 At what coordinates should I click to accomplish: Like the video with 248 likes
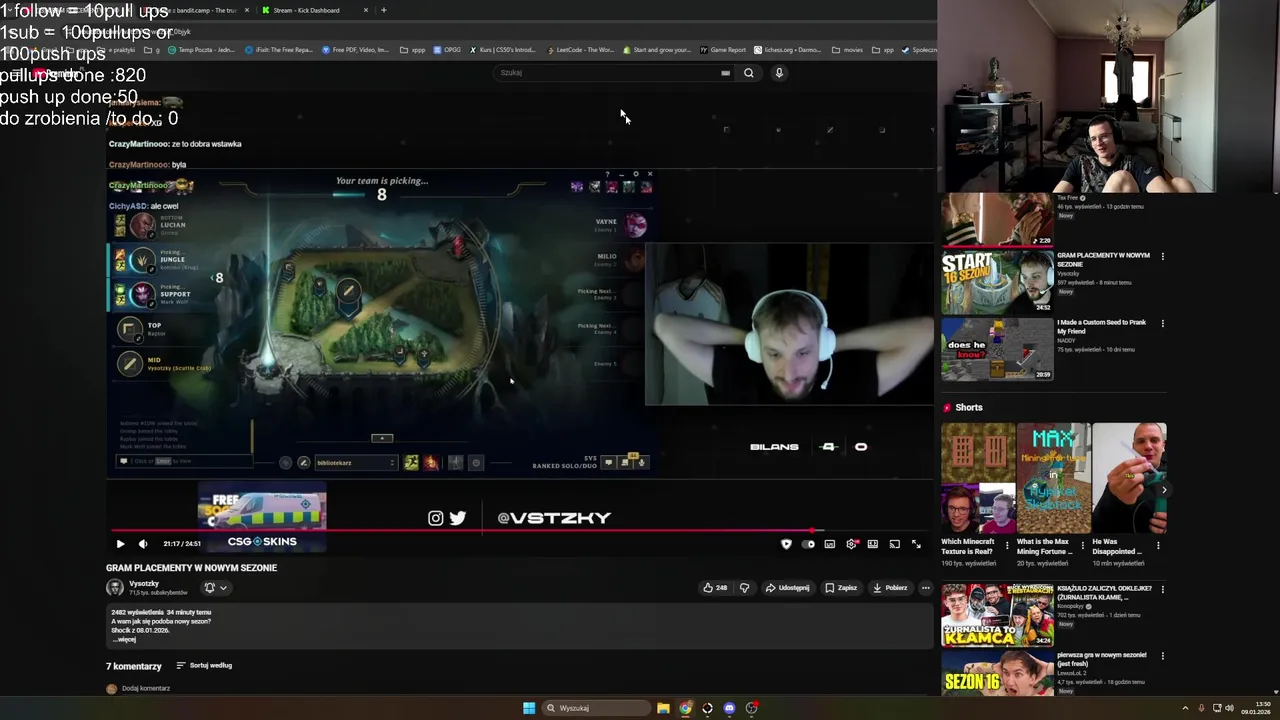715,588
